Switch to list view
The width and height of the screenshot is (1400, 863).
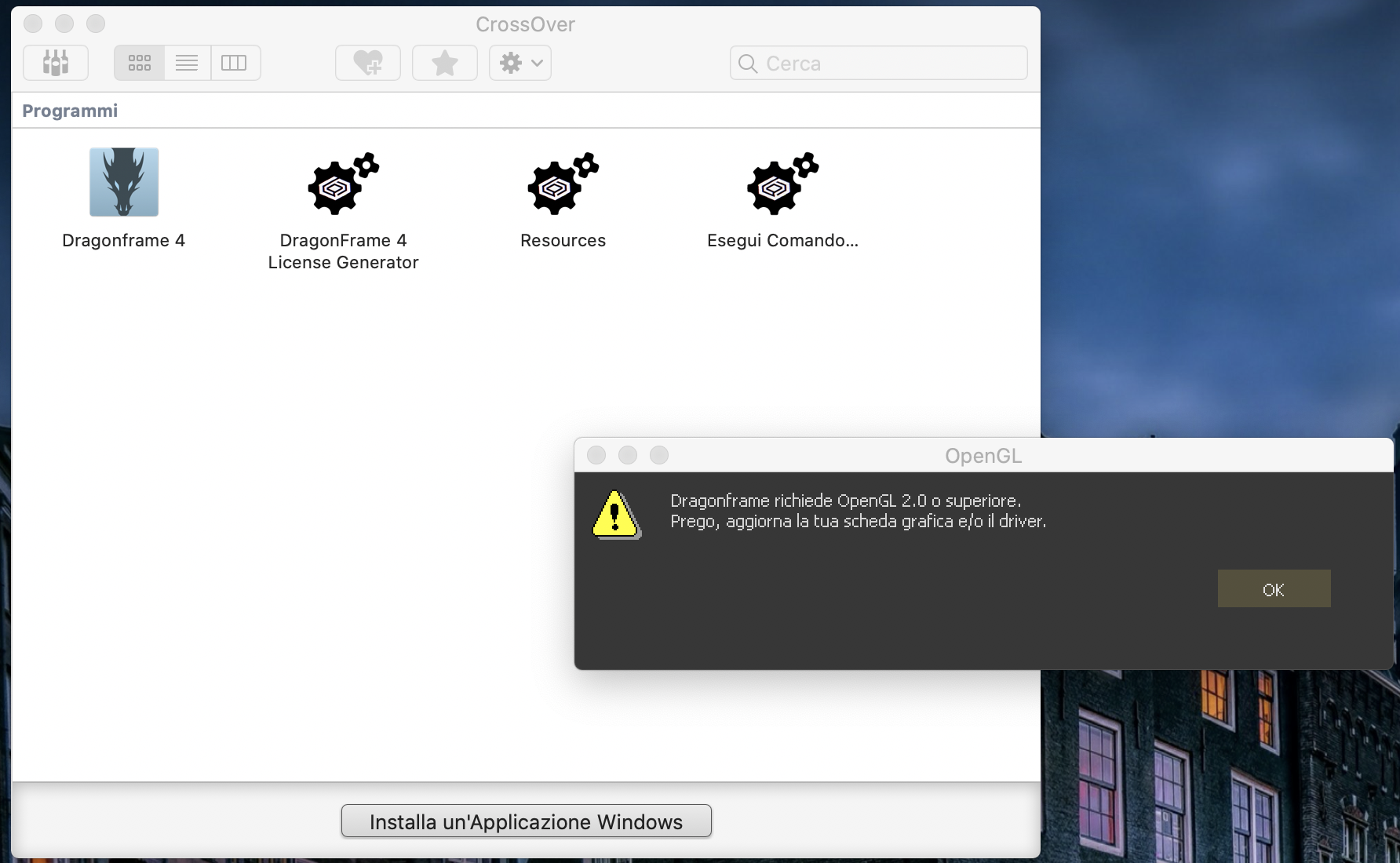(x=187, y=63)
